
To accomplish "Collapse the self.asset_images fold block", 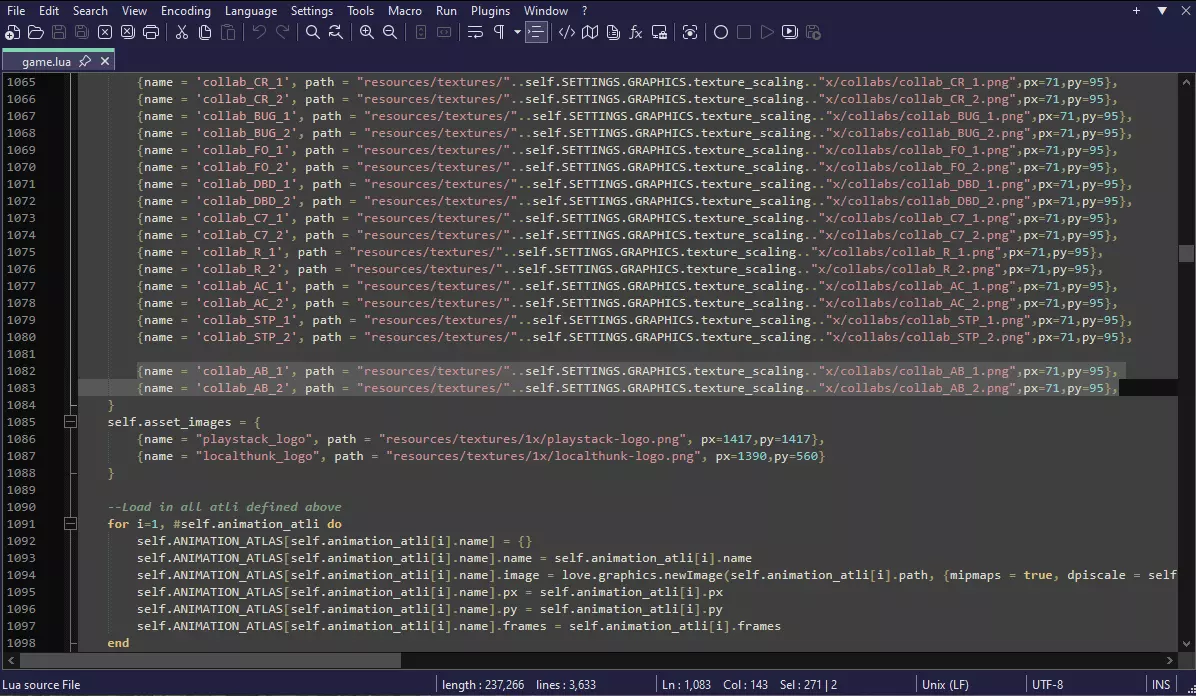I will pyautogui.click(x=70, y=422).
